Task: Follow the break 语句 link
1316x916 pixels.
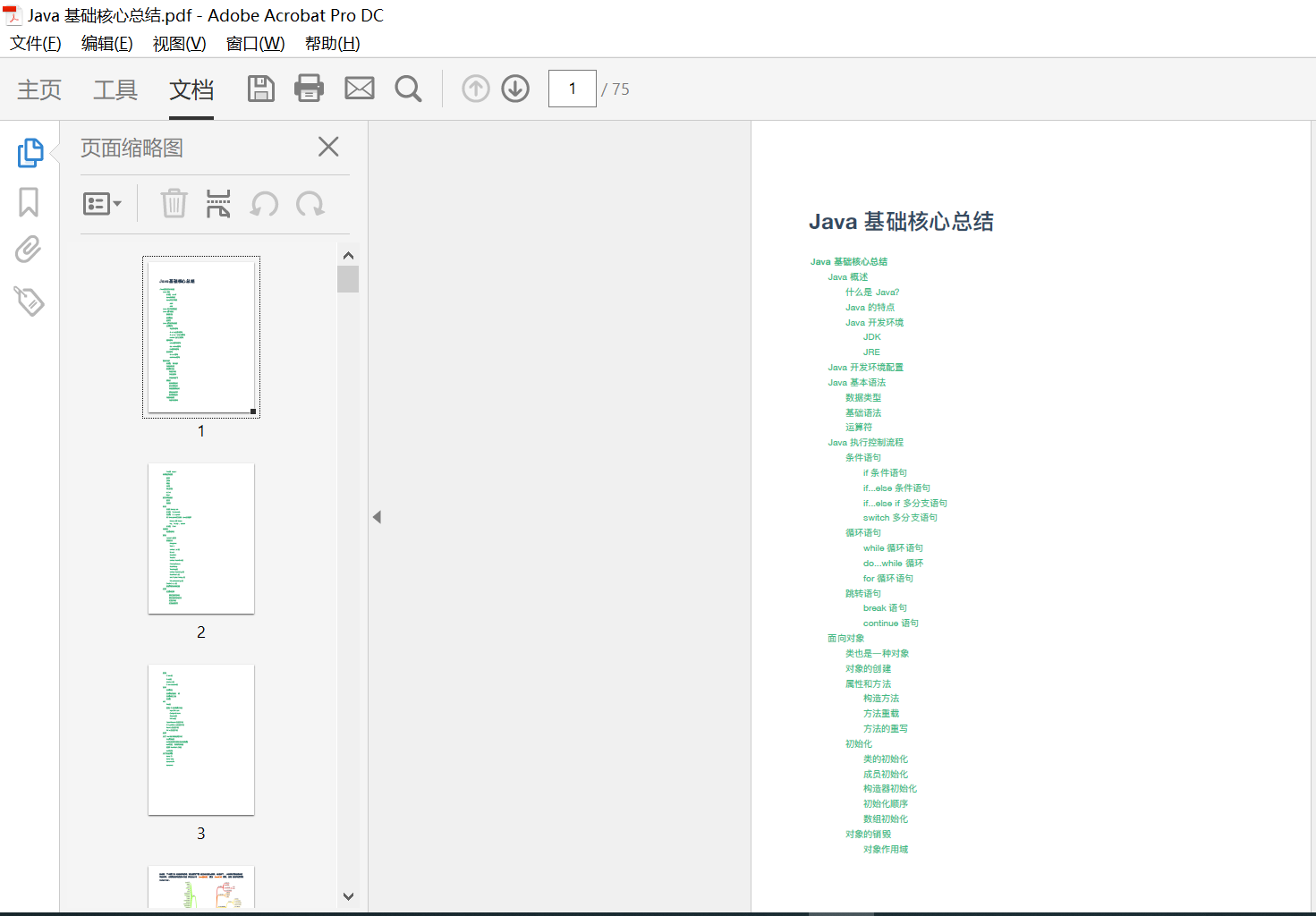Action: (885, 608)
